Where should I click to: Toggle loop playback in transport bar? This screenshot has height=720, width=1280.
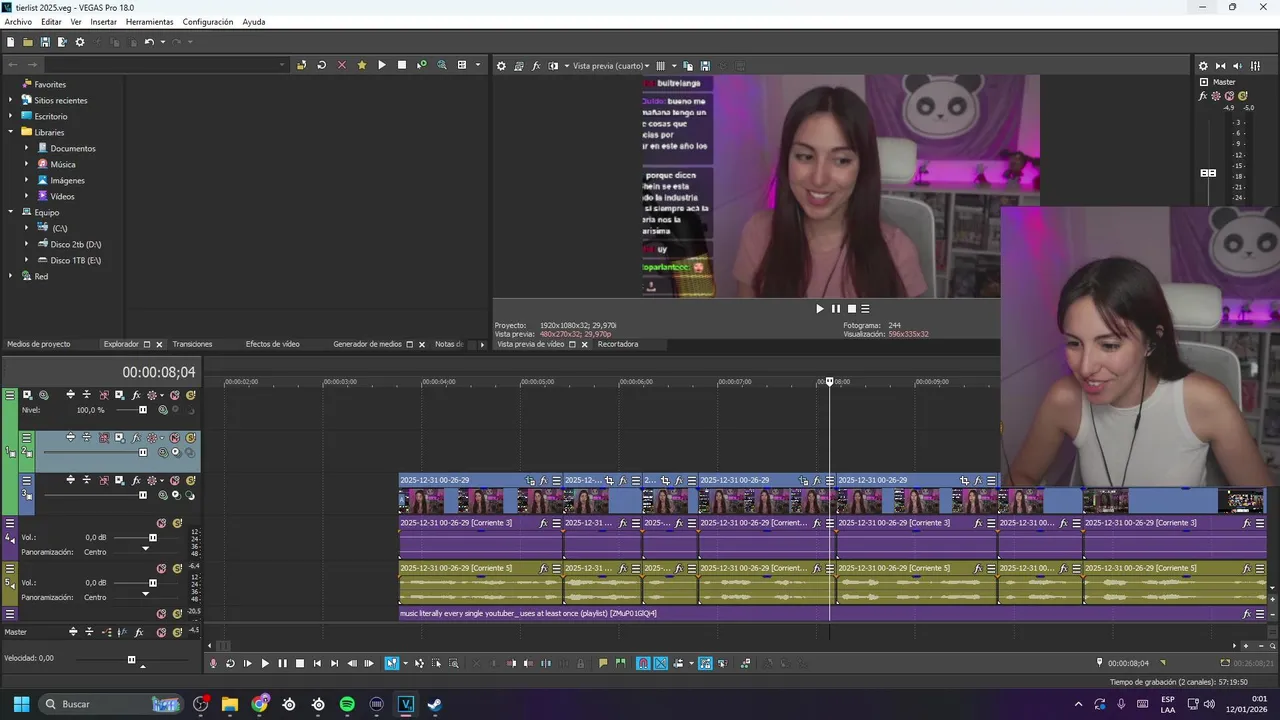click(230, 663)
